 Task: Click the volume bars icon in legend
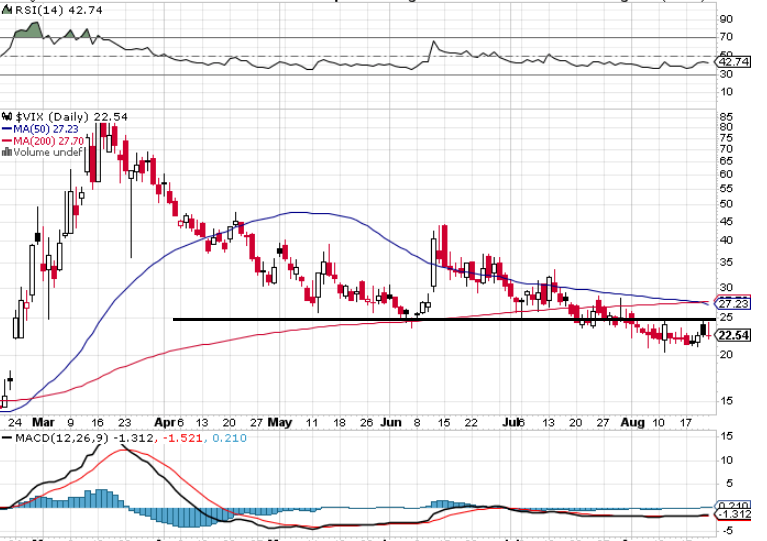tap(6, 153)
